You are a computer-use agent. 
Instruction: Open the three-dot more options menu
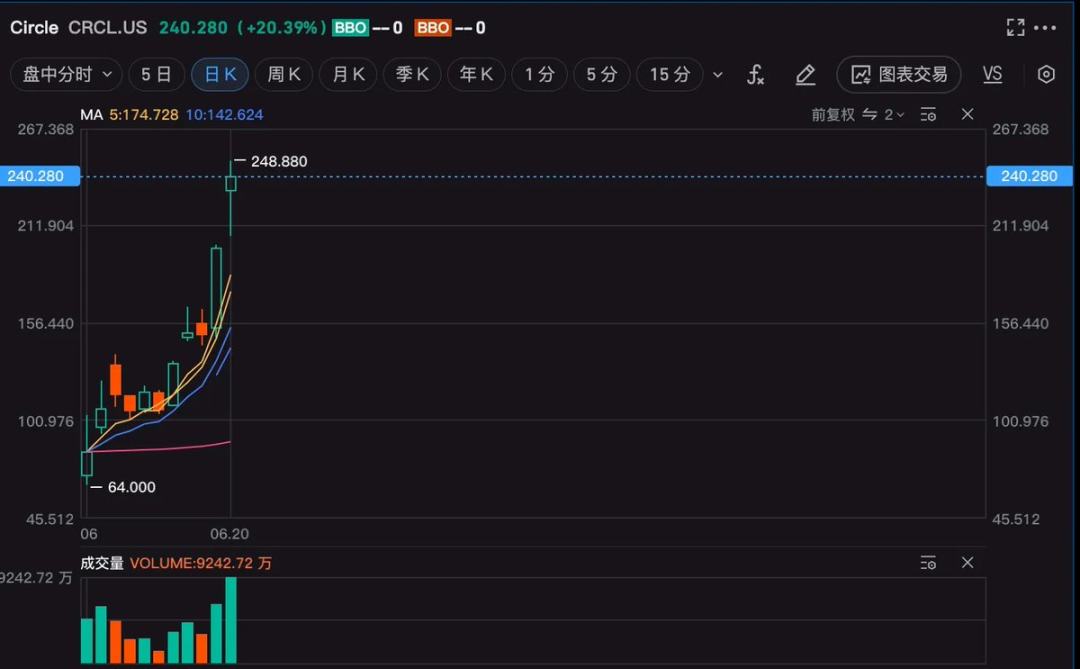point(1045,28)
